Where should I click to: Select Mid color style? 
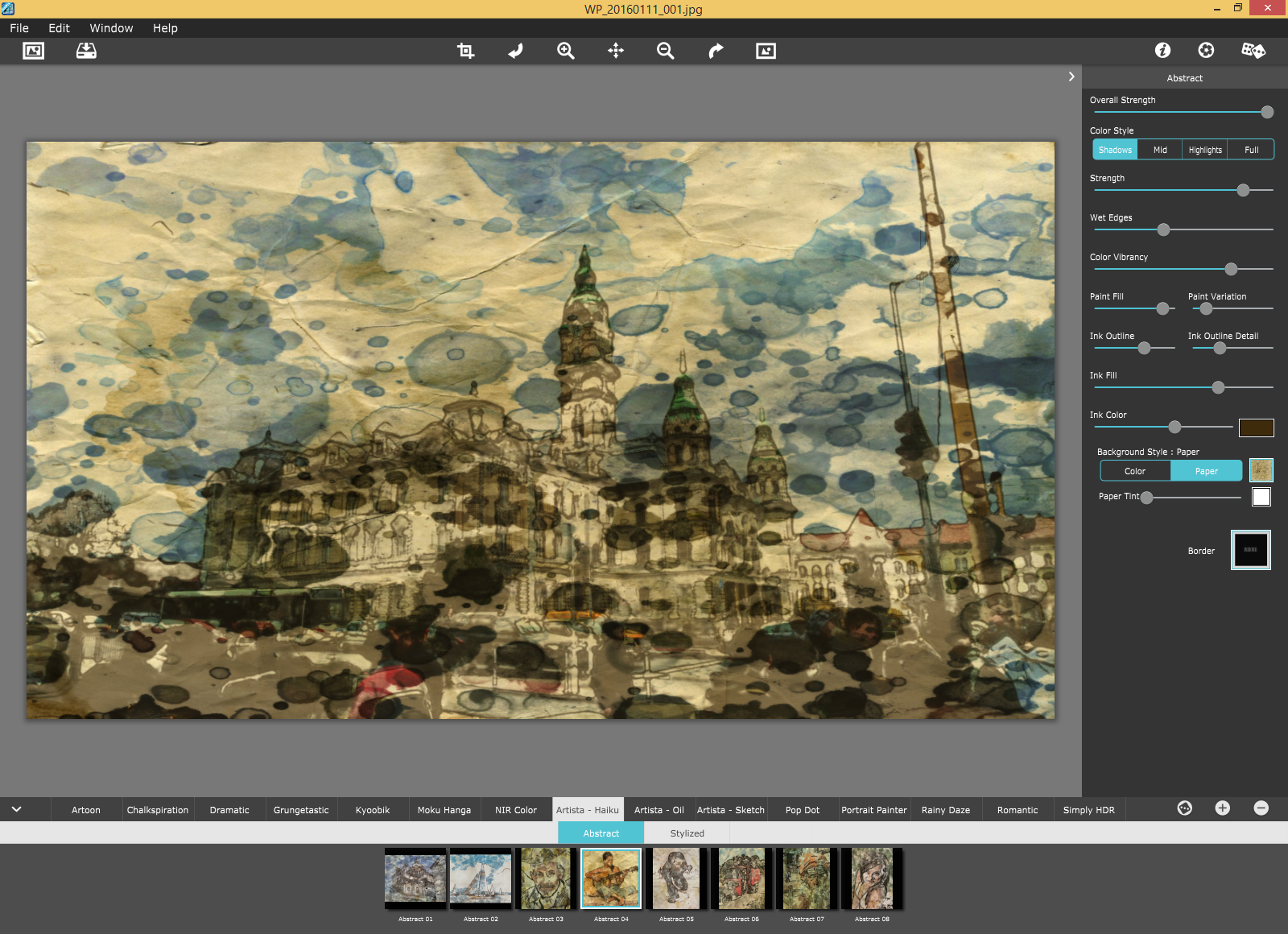coord(1160,150)
